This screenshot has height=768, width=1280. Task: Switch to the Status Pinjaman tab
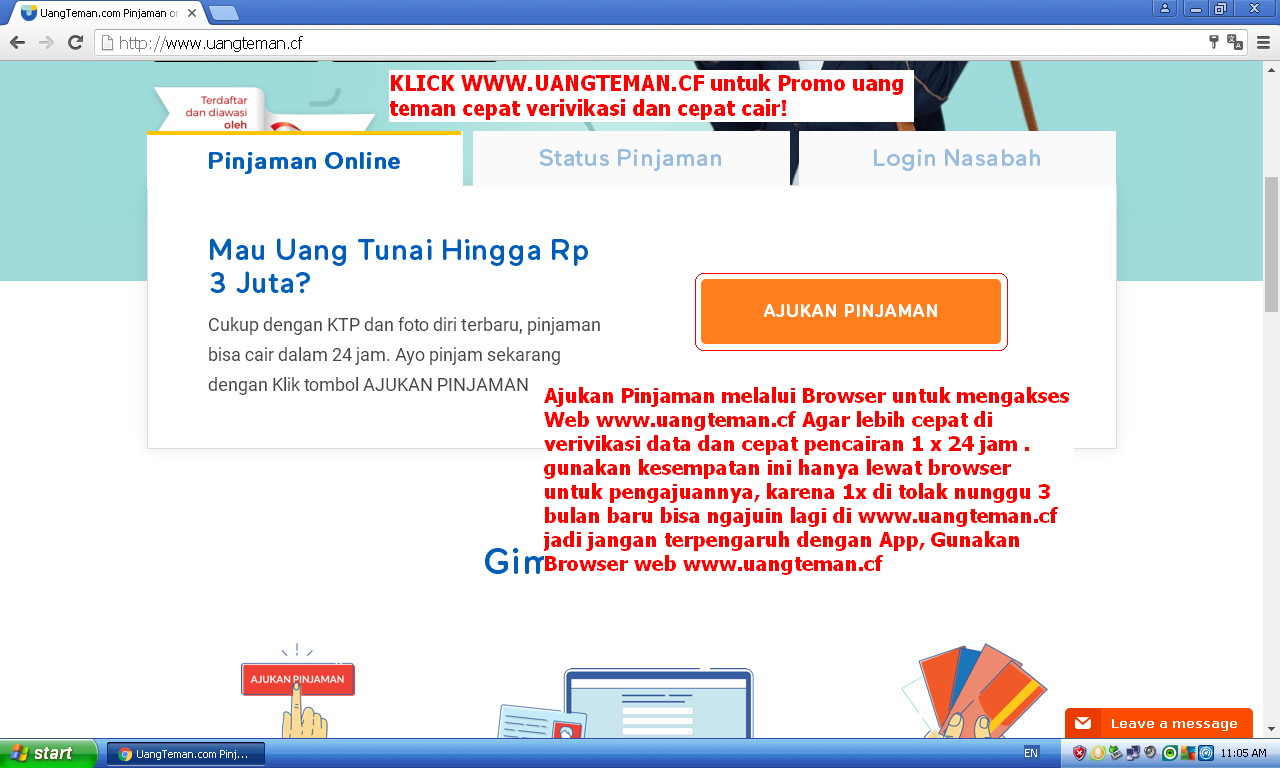[x=630, y=158]
